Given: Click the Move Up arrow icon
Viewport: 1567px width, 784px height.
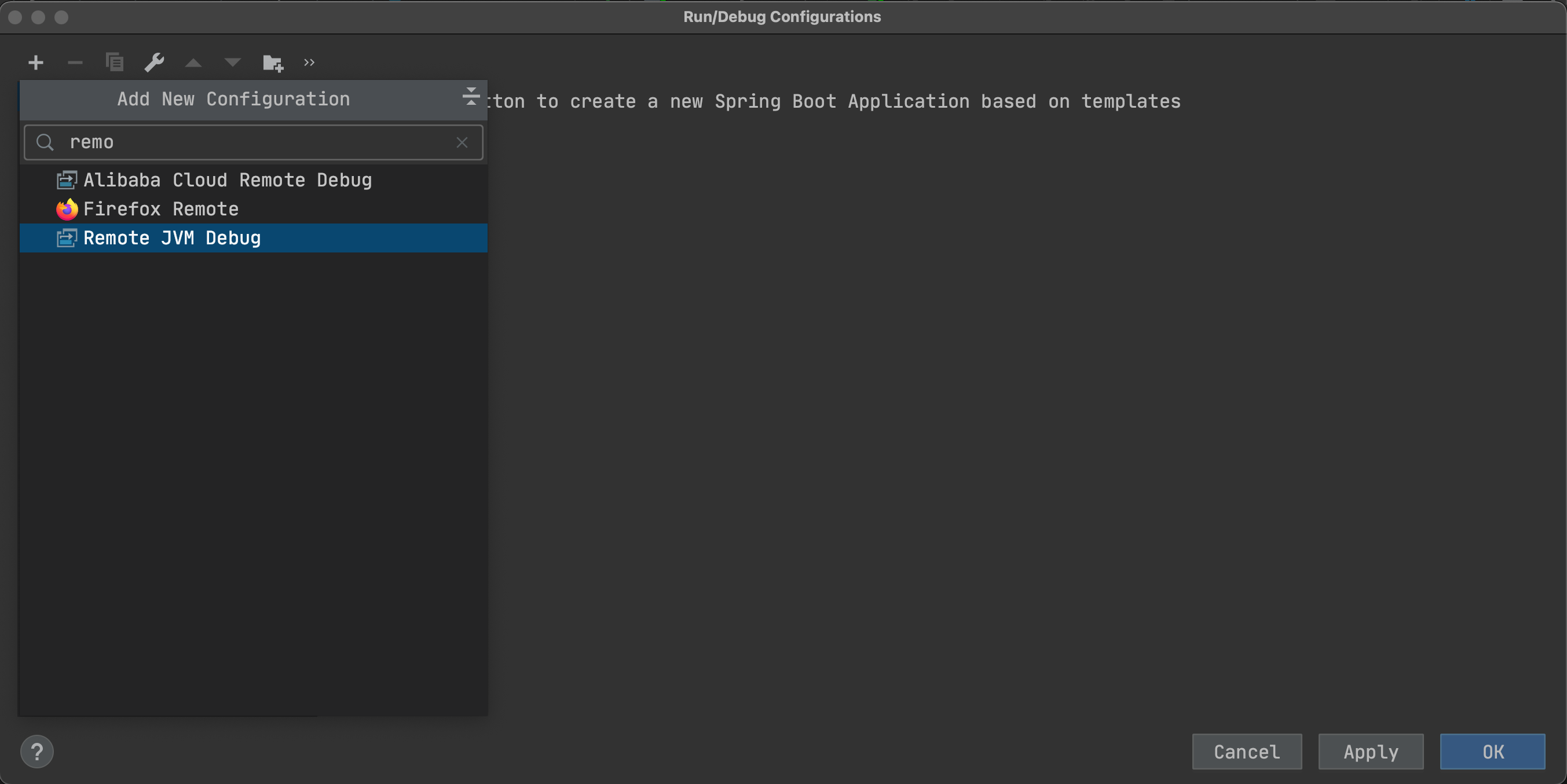Looking at the screenshot, I should 193,63.
